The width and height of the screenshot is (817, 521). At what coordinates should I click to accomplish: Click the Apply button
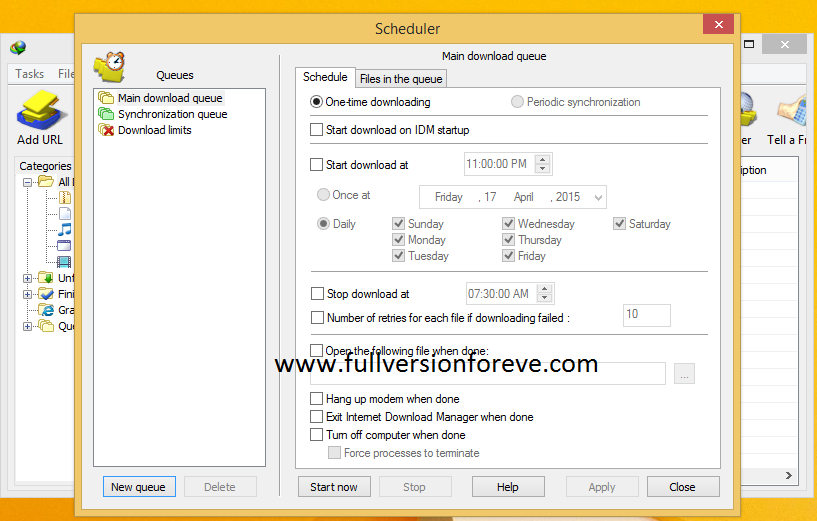602,487
